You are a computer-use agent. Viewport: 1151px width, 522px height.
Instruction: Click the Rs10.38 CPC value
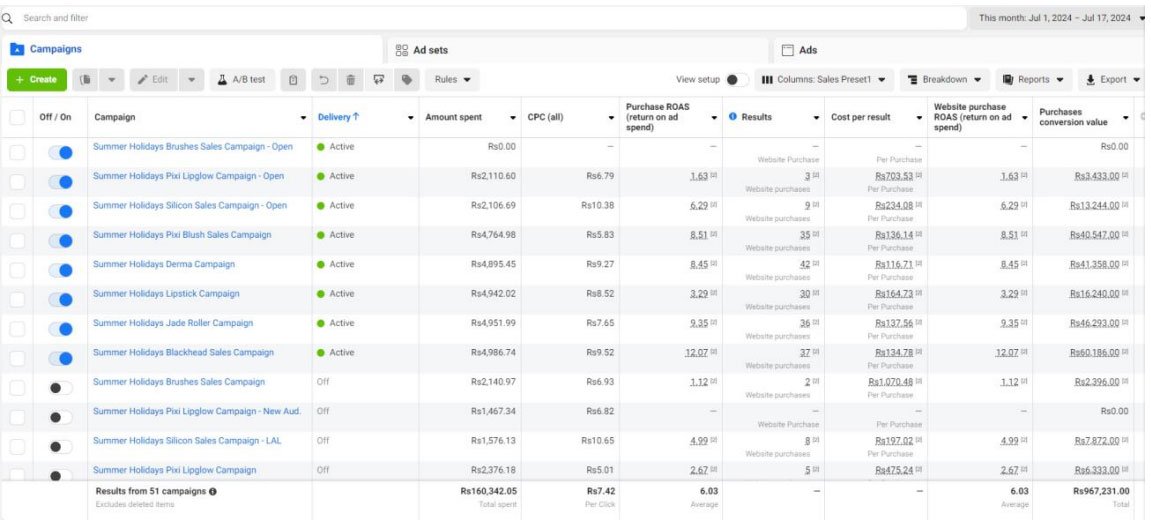point(598,206)
